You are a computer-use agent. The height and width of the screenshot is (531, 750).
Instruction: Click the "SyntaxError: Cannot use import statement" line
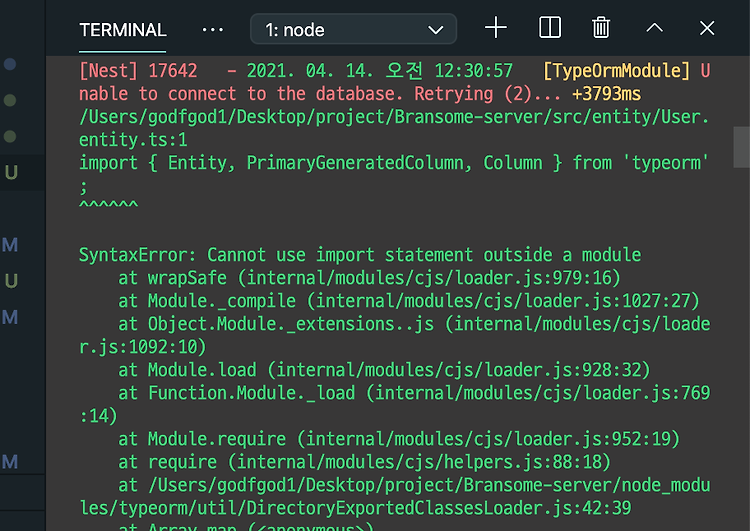pyautogui.click(x=360, y=254)
